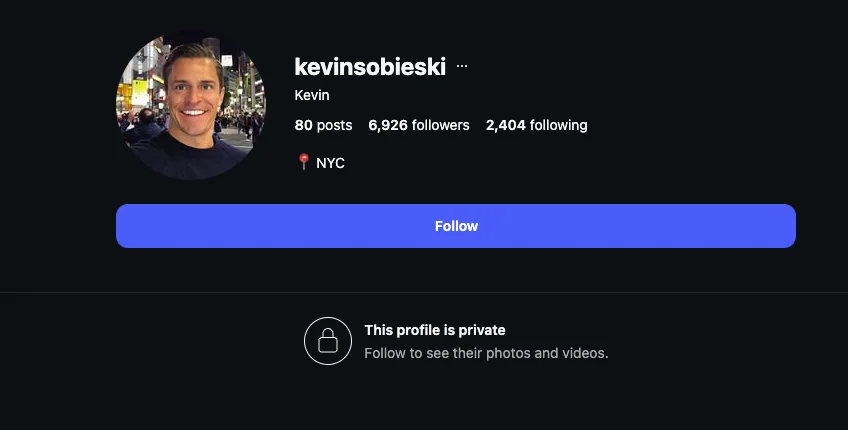The image size is (848, 430).
Task: Open kevinsobieski's circular profile picture
Action: pyautogui.click(x=191, y=105)
